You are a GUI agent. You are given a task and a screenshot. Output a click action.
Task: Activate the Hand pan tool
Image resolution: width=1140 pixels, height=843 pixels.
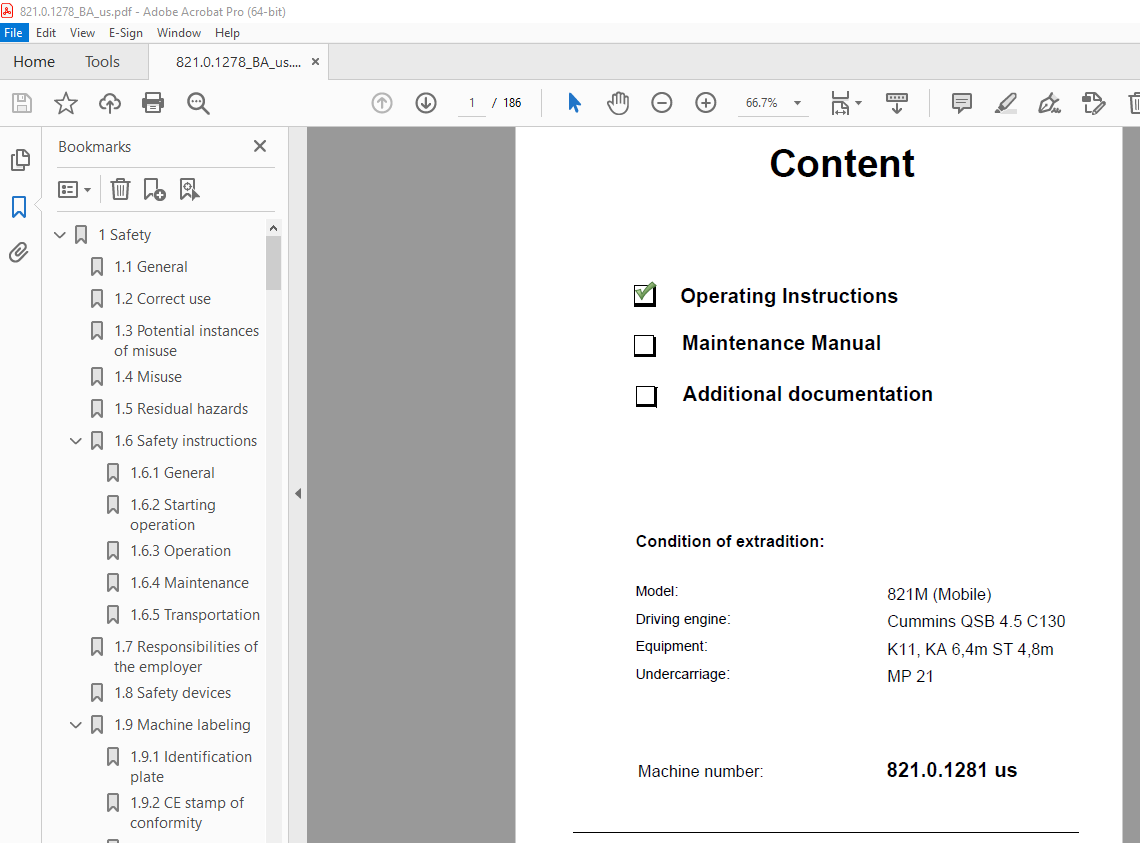(618, 103)
